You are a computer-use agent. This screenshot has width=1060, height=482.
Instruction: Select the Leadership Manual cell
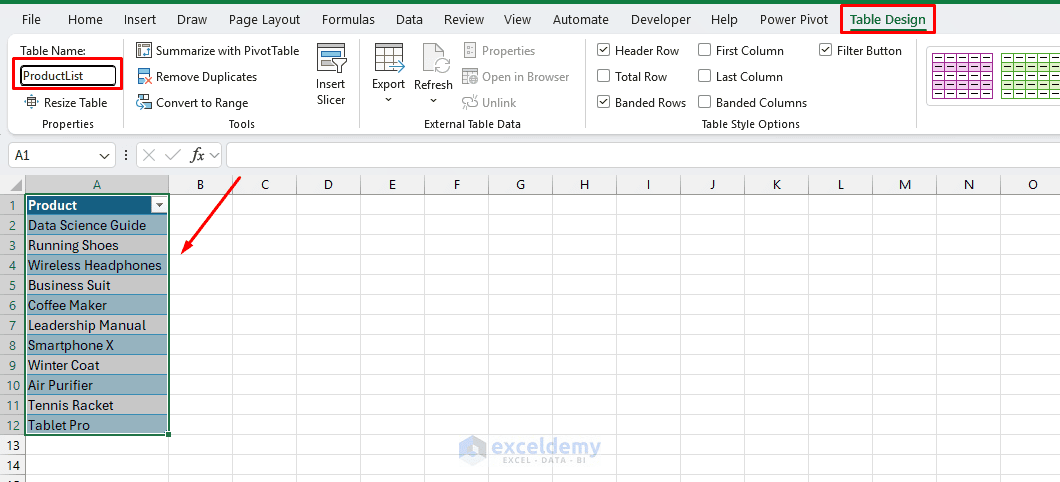point(97,325)
